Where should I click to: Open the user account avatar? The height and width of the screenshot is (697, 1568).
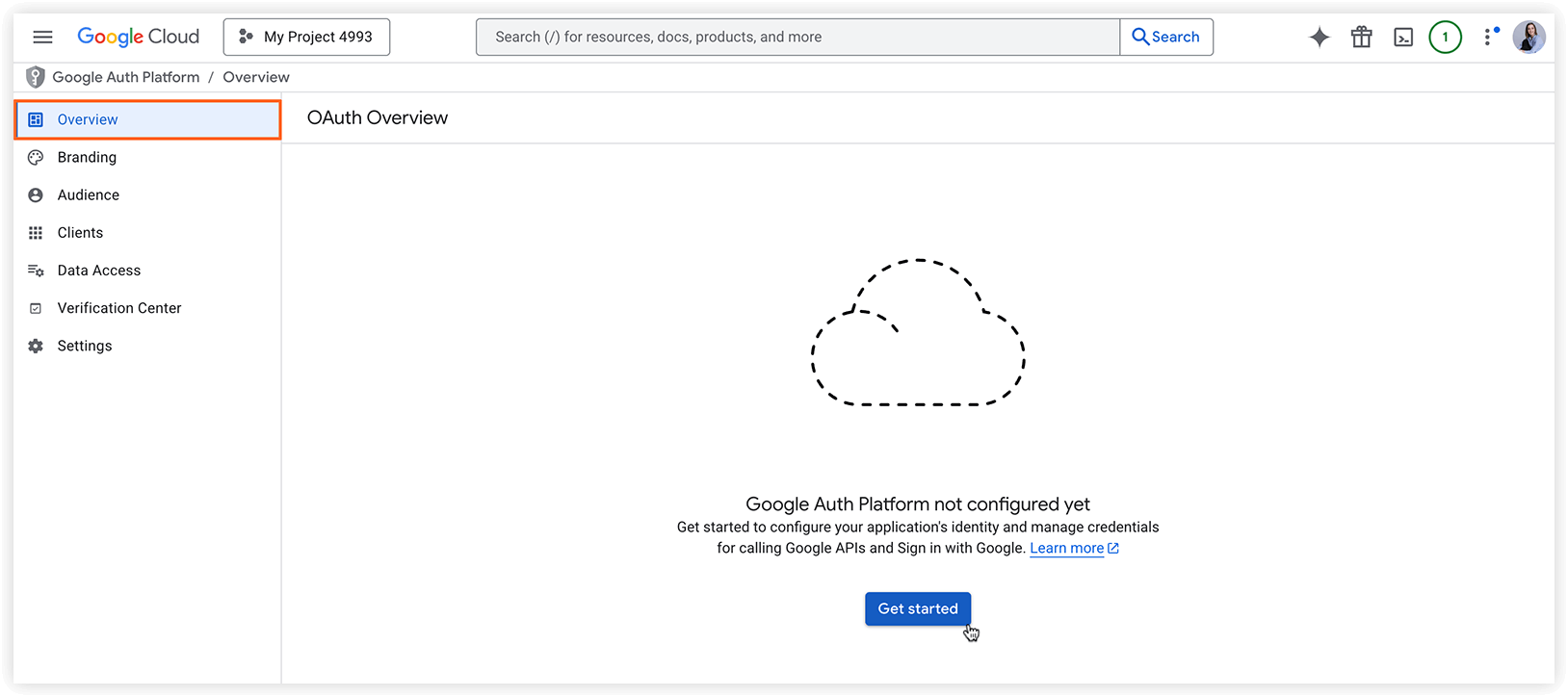click(x=1529, y=37)
